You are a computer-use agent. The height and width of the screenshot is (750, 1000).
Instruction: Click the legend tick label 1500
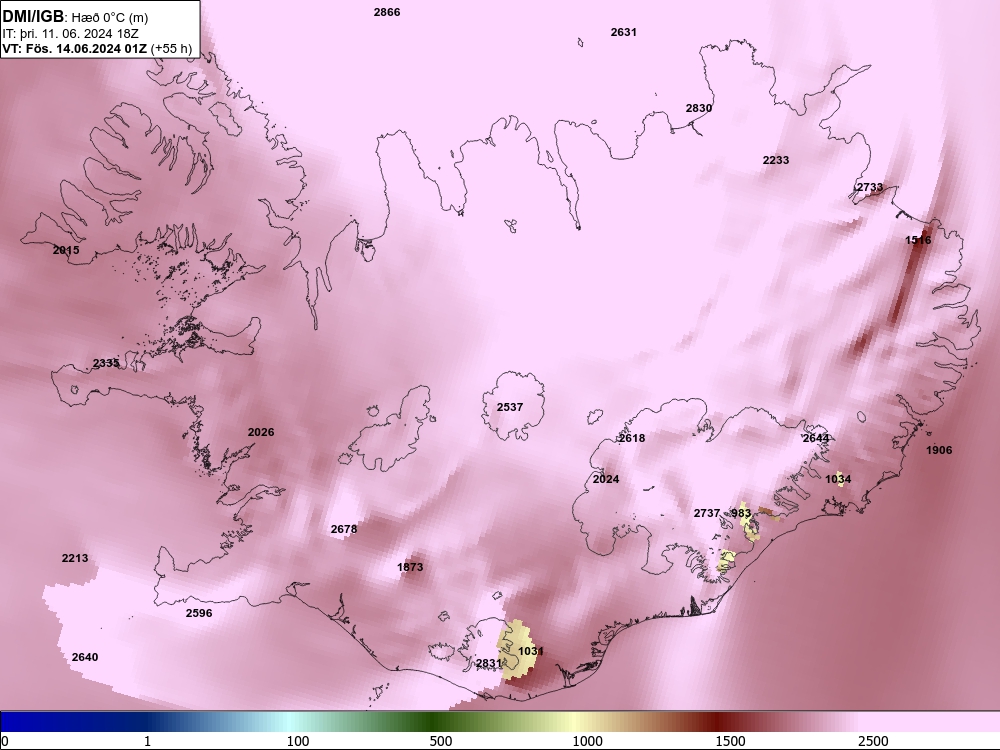coord(730,741)
